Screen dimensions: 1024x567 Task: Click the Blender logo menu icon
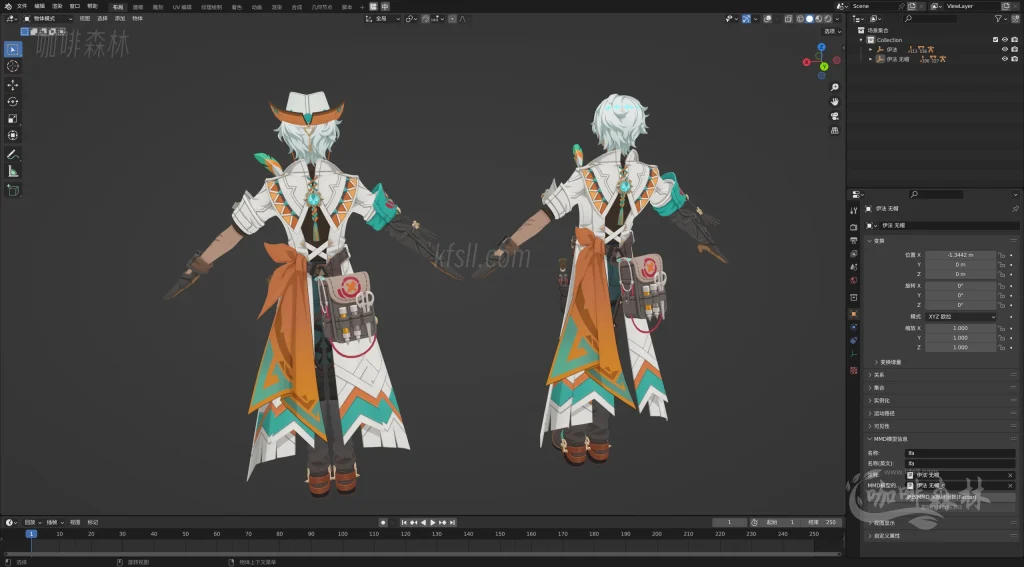(8, 6)
